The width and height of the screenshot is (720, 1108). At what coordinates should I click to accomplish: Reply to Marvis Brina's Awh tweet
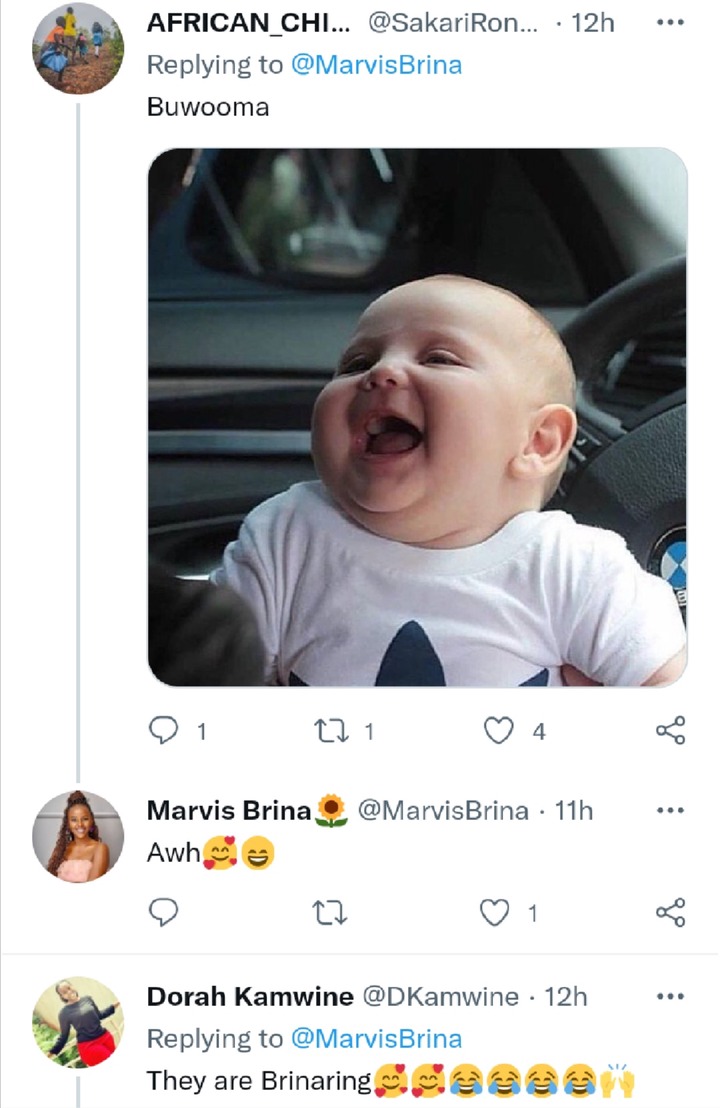(x=163, y=912)
